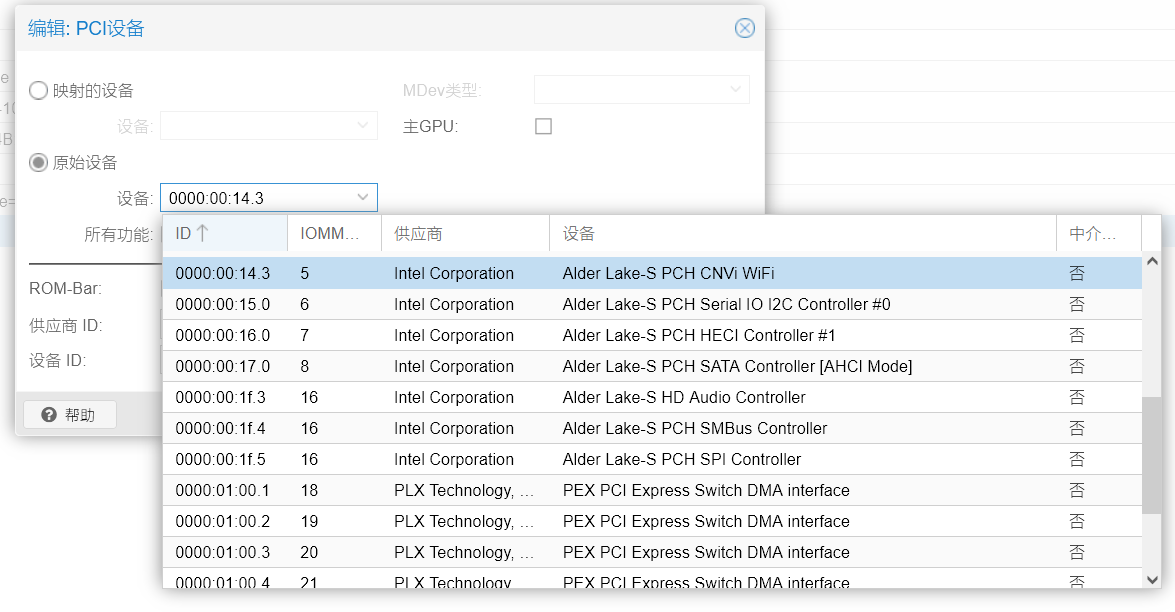Sort by the vendor column header
Screen dimensions: 1175x612
(x=464, y=233)
